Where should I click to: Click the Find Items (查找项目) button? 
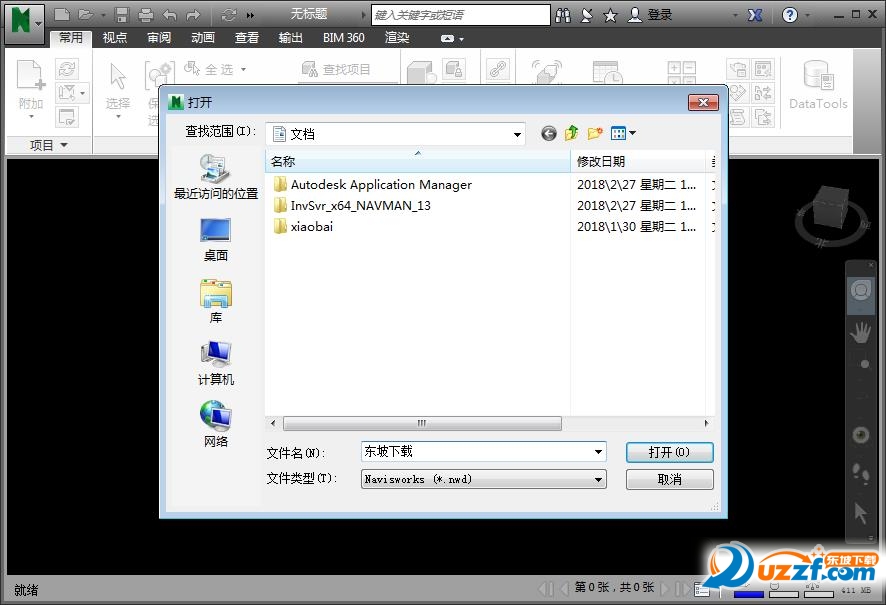click(336, 69)
